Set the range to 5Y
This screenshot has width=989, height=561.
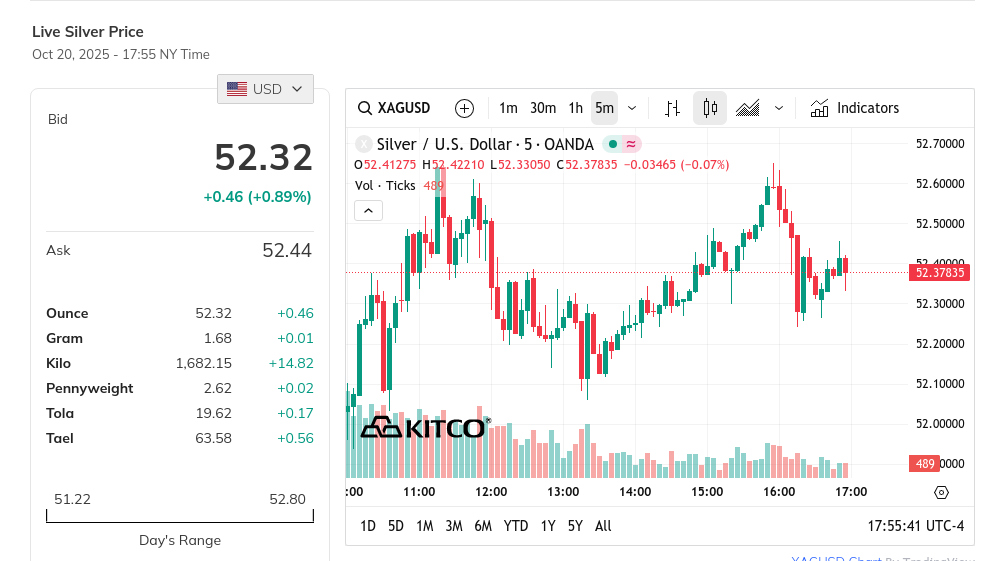575,526
